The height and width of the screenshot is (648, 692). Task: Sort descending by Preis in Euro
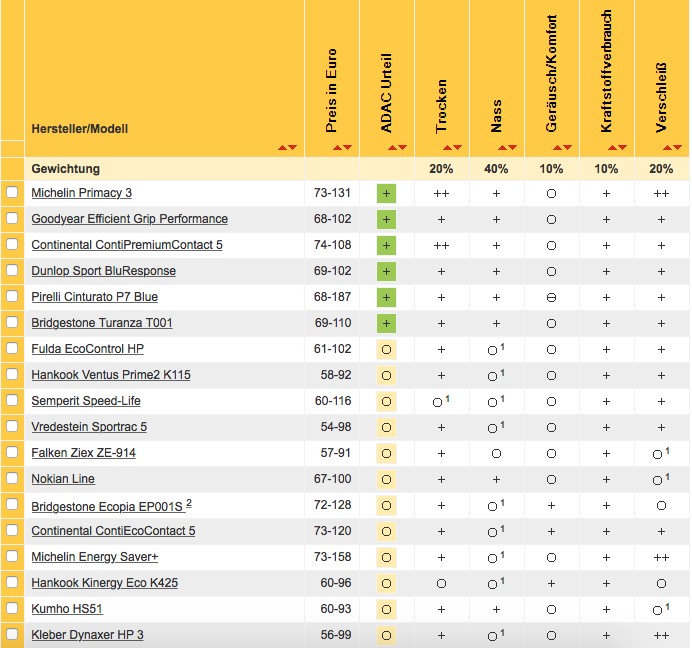click(348, 147)
